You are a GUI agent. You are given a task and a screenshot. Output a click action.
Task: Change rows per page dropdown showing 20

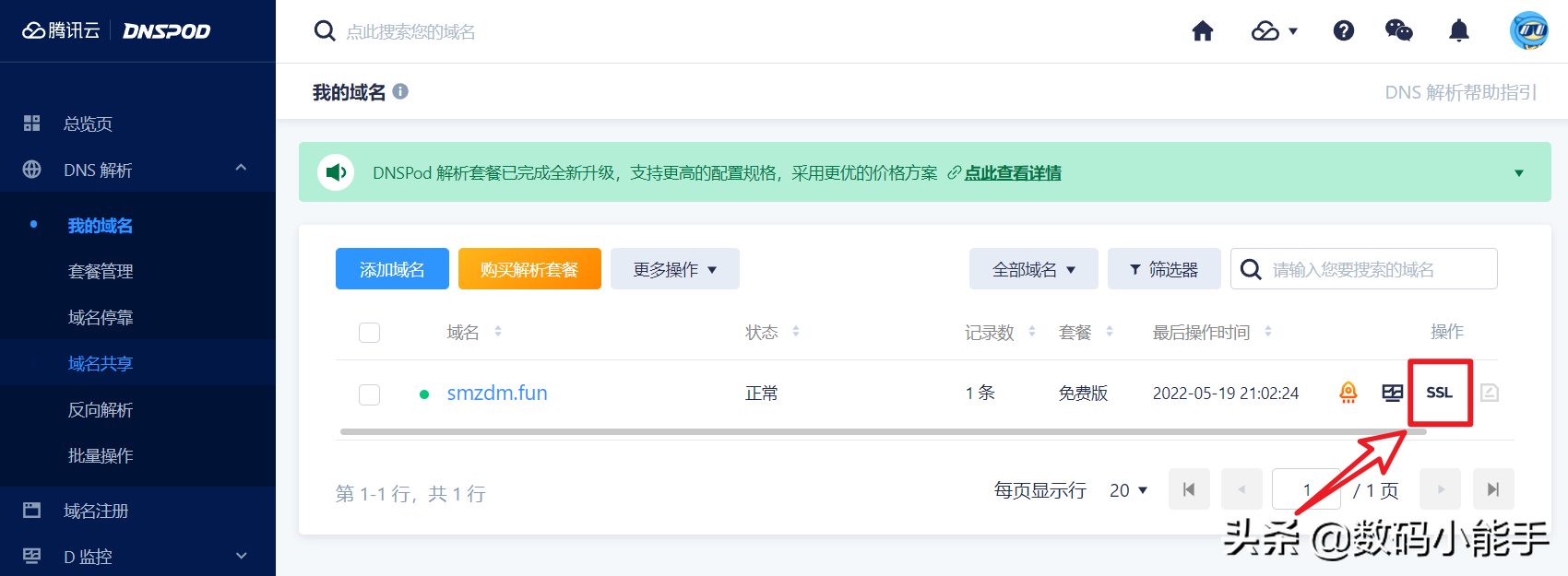pyautogui.click(x=1128, y=490)
